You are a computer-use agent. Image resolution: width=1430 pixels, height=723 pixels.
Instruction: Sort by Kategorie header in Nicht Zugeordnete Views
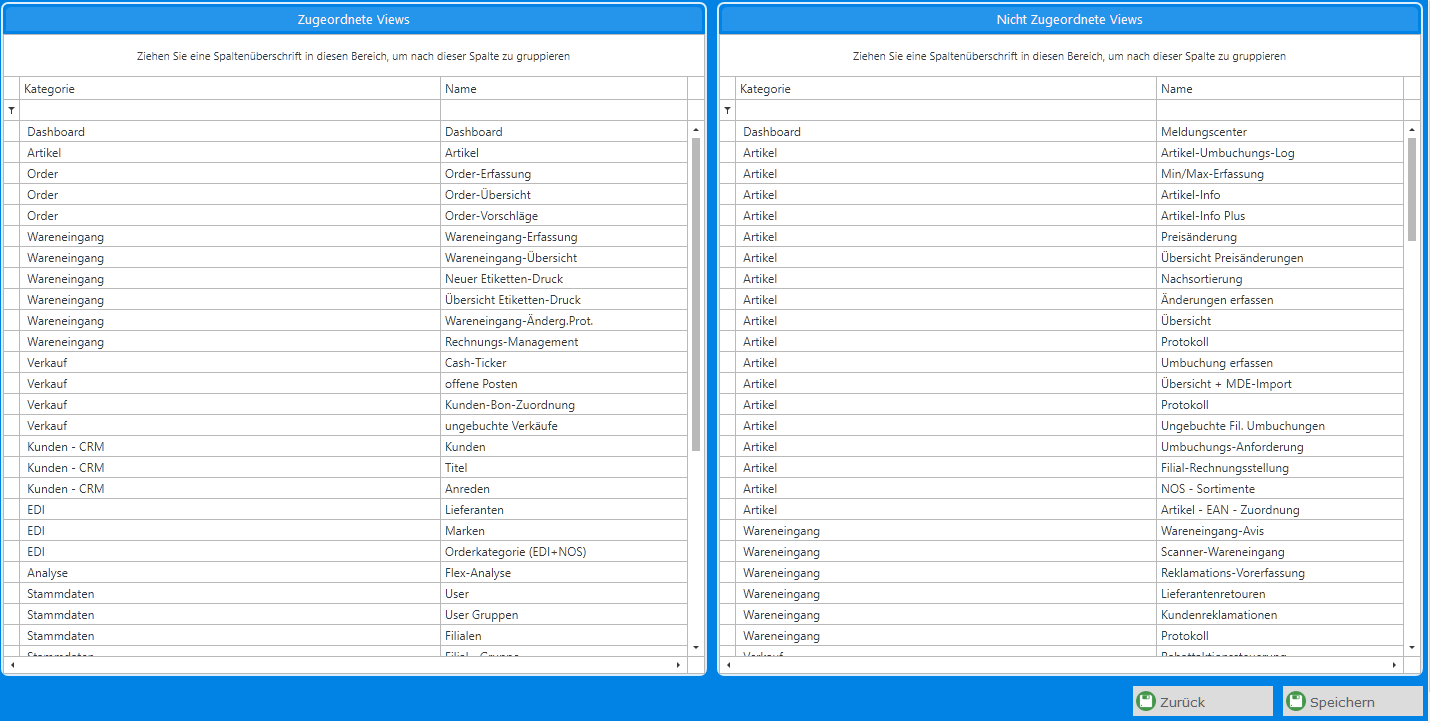(946, 89)
